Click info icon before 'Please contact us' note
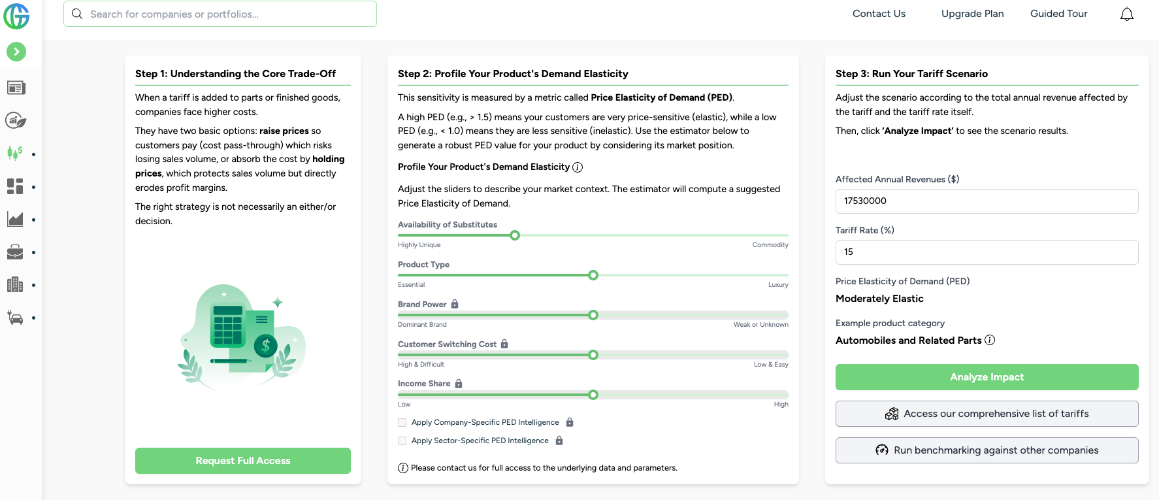Screen dimensions: 1159x500 pos(403,467)
